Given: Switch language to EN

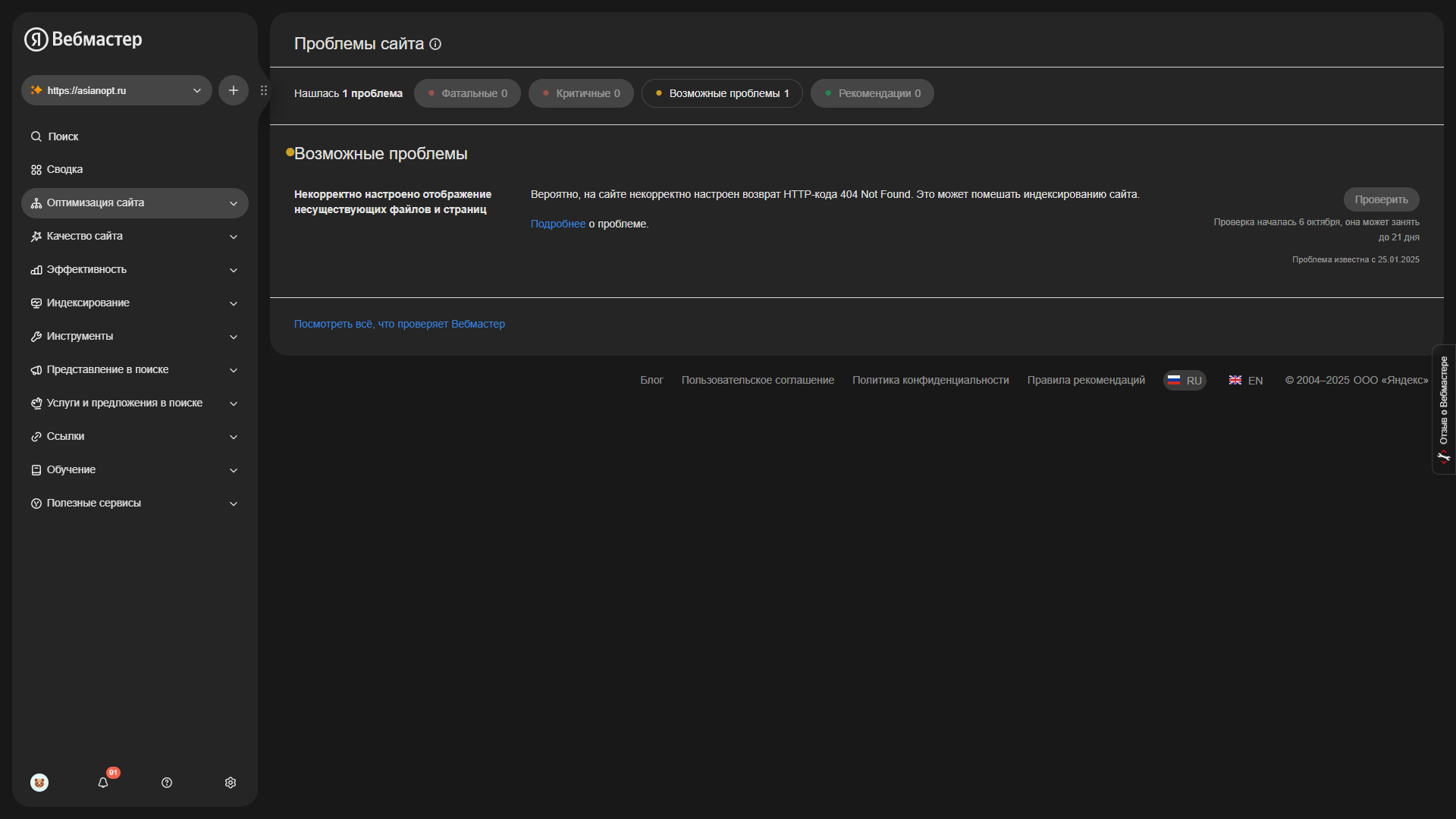Looking at the screenshot, I should click(x=1246, y=381).
